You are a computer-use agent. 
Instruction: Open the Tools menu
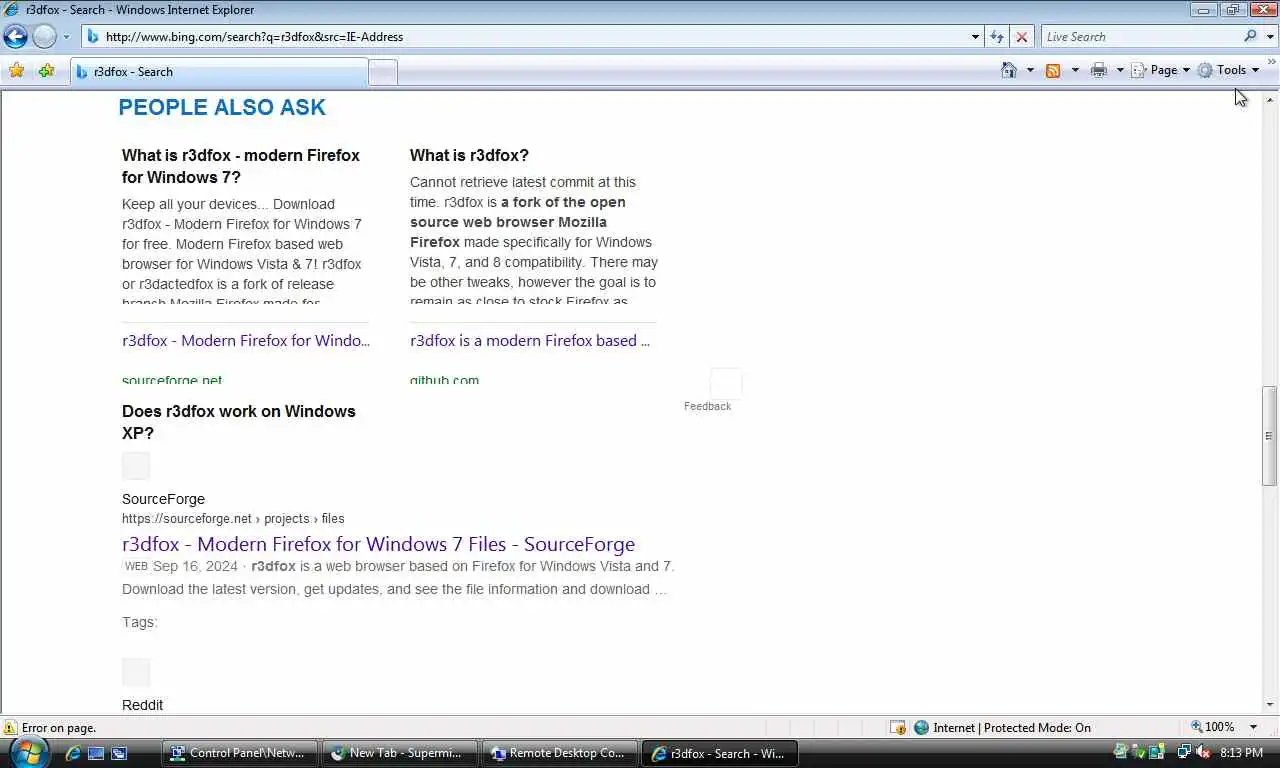coord(1228,70)
